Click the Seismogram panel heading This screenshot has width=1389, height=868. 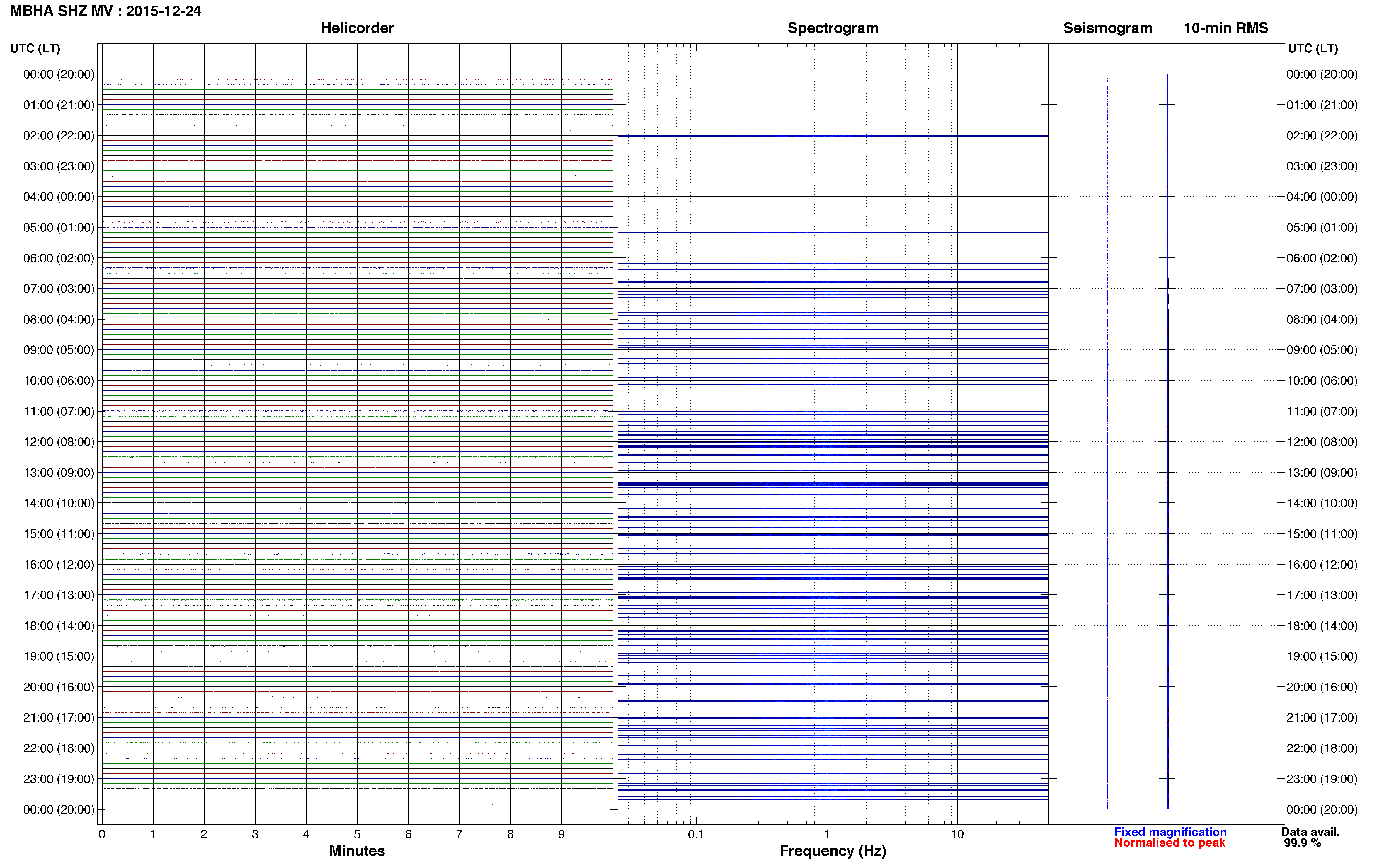click(x=1108, y=28)
